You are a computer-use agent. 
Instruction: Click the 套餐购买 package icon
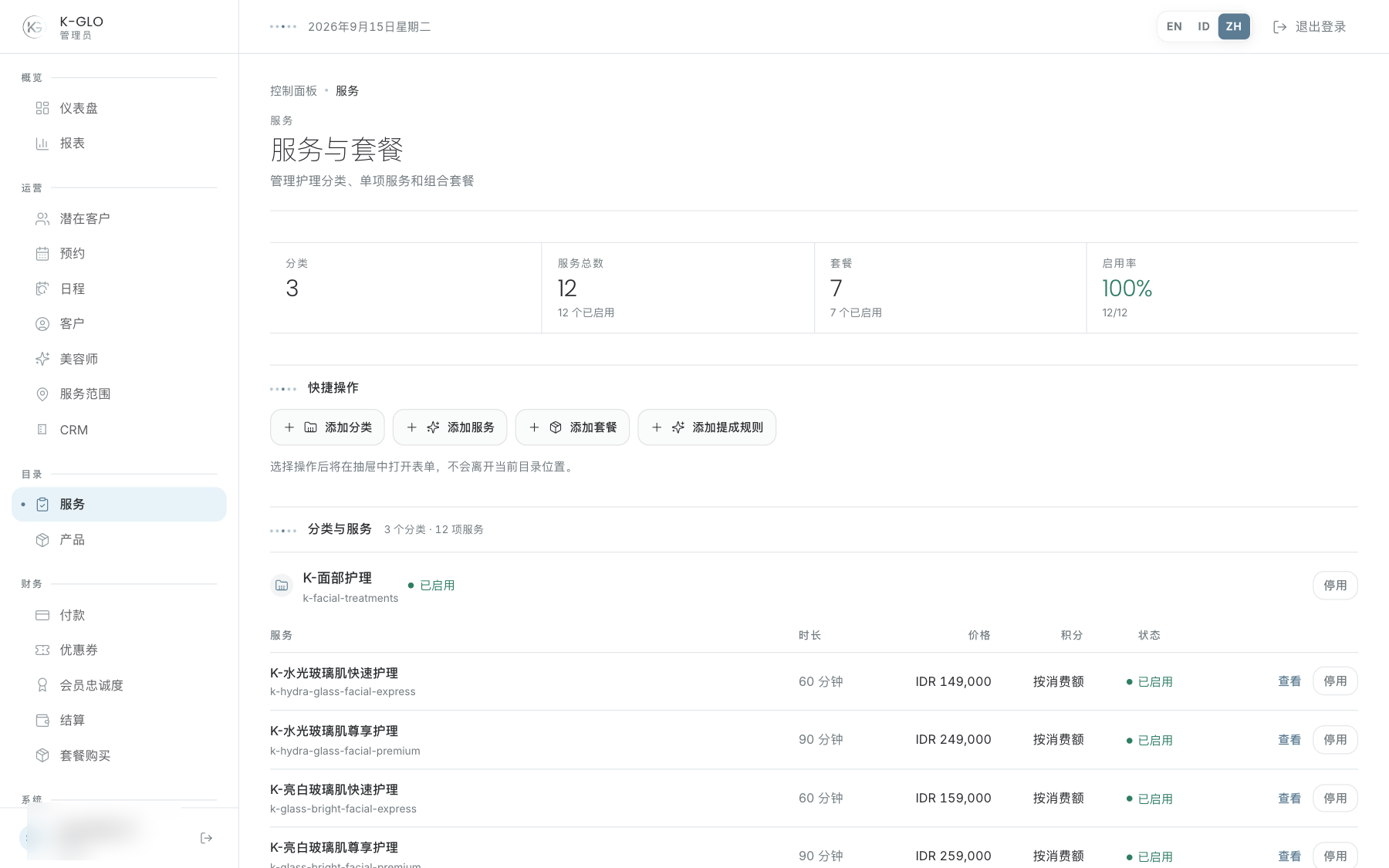pyautogui.click(x=42, y=755)
